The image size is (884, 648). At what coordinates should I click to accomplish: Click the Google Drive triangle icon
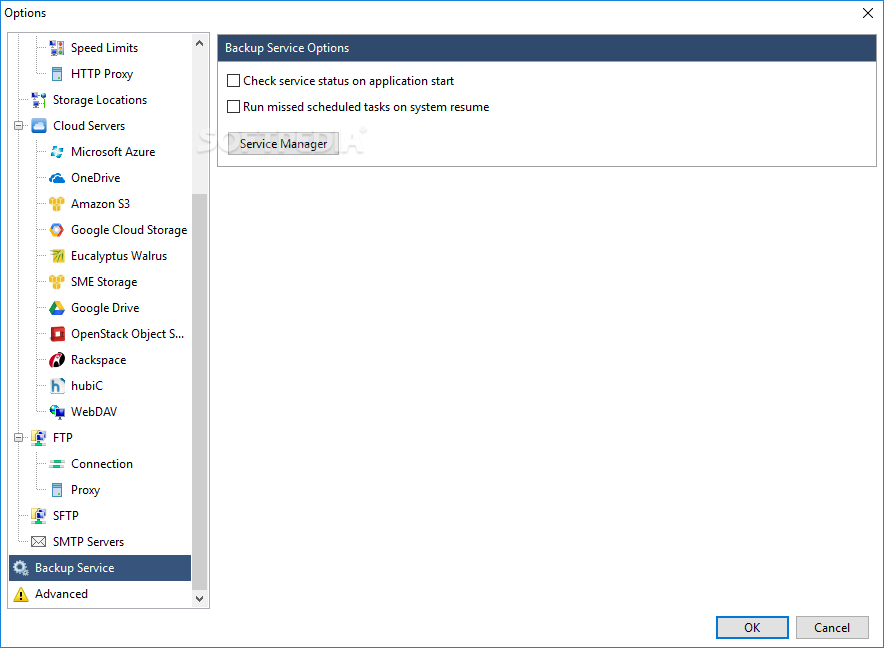tap(57, 308)
